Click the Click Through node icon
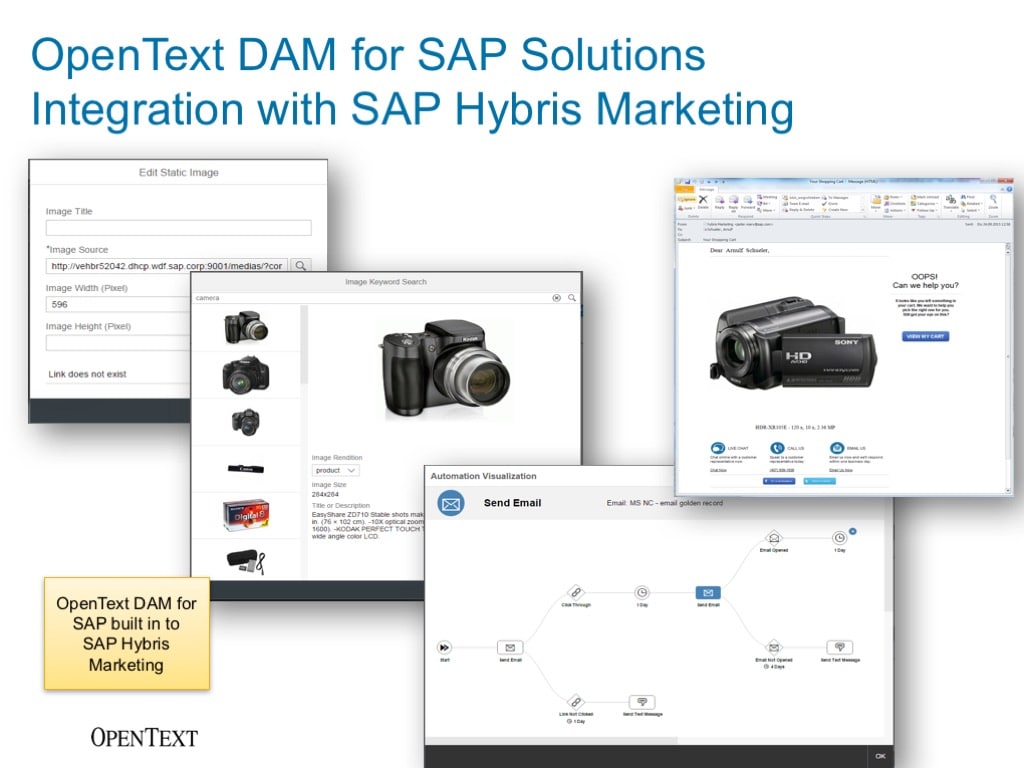The height and width of the screenshot is (768, 1024). (576, 591)
